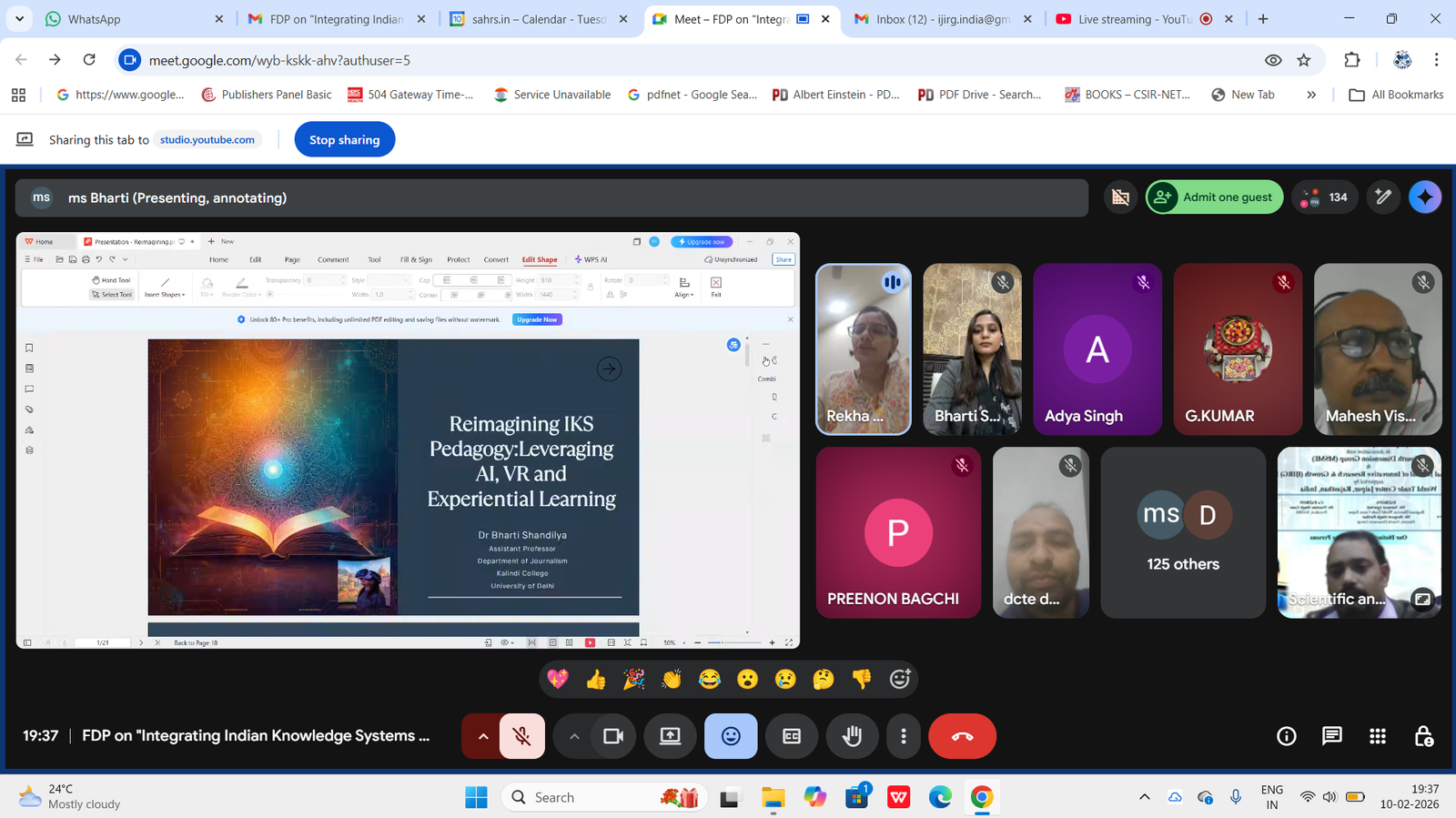
Task: Send the thumbs up reaction
Action: click(x=596, y=680)
